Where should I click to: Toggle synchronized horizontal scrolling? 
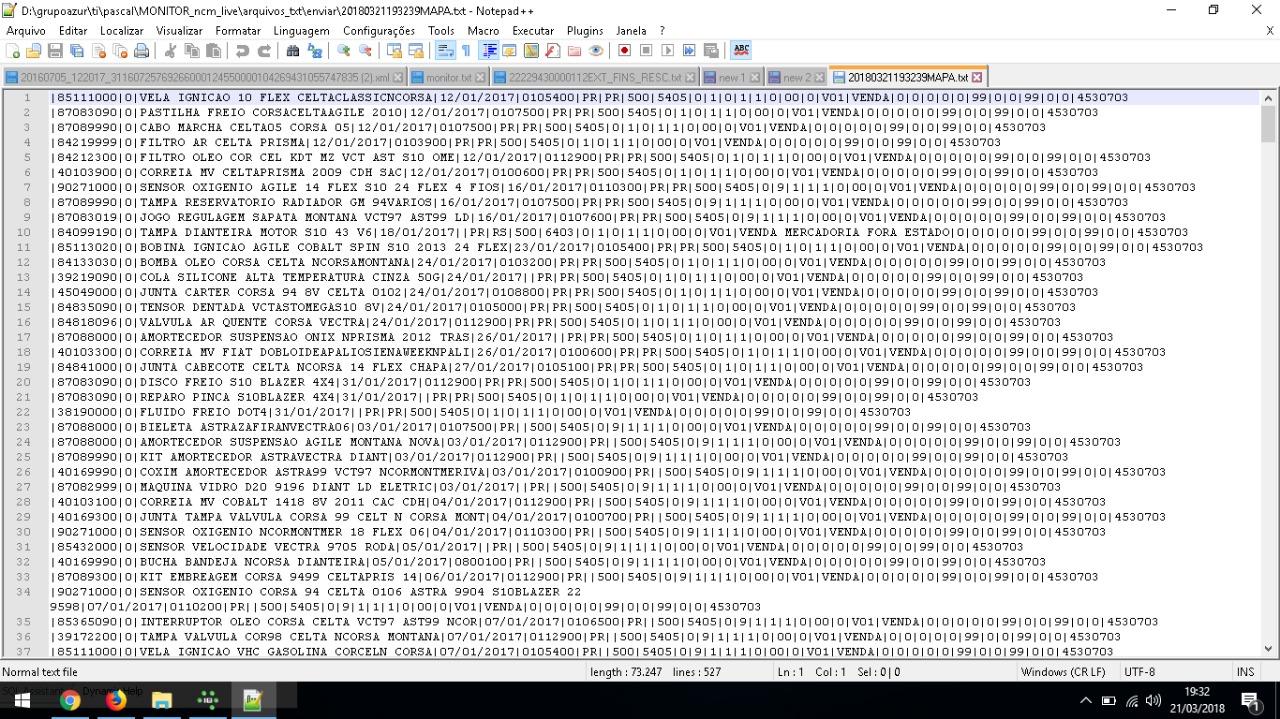tap(416, 51)
